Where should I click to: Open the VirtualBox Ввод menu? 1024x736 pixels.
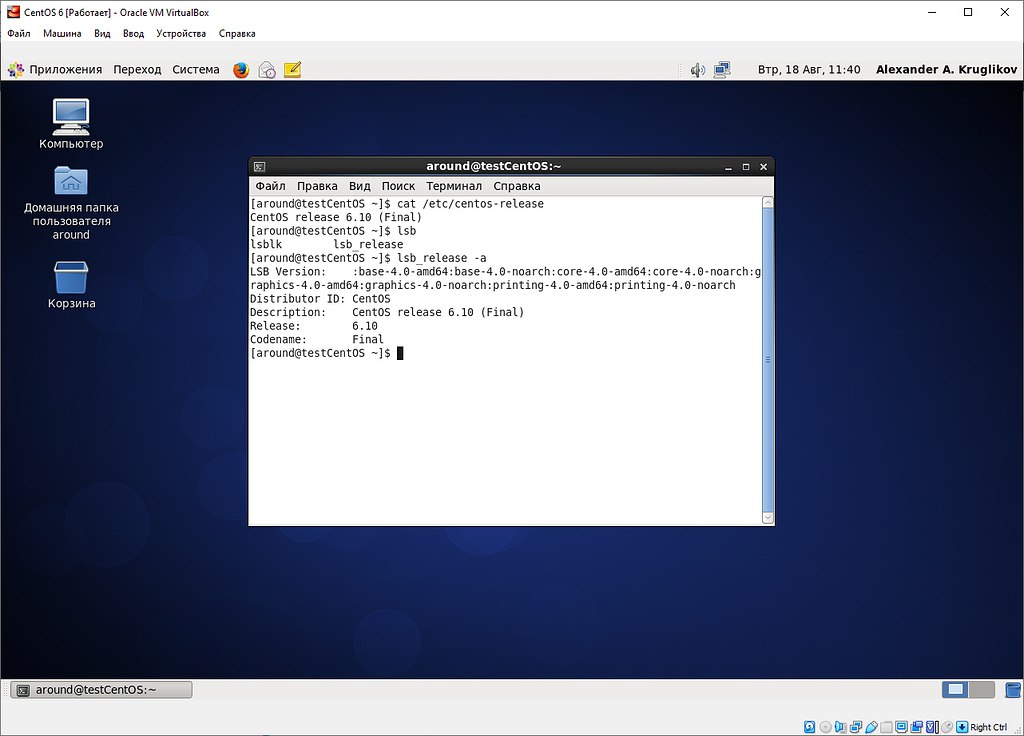point(133,33)
